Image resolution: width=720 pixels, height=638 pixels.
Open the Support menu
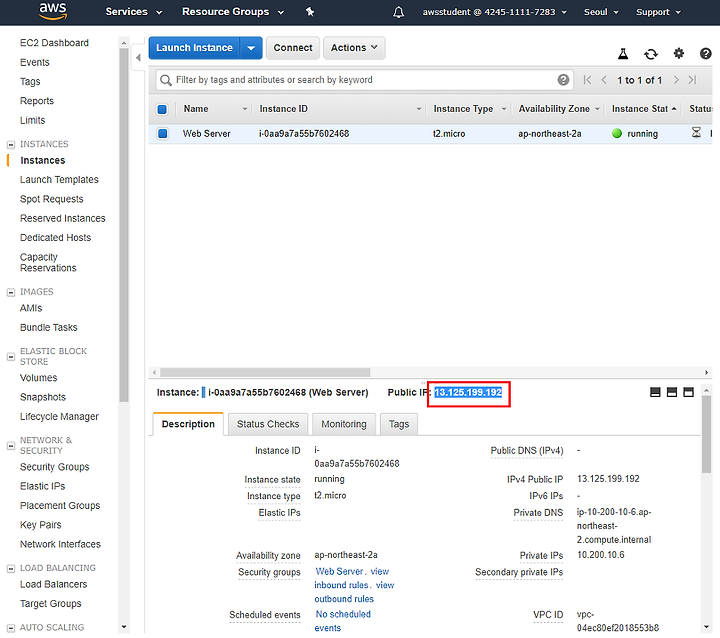658,12
